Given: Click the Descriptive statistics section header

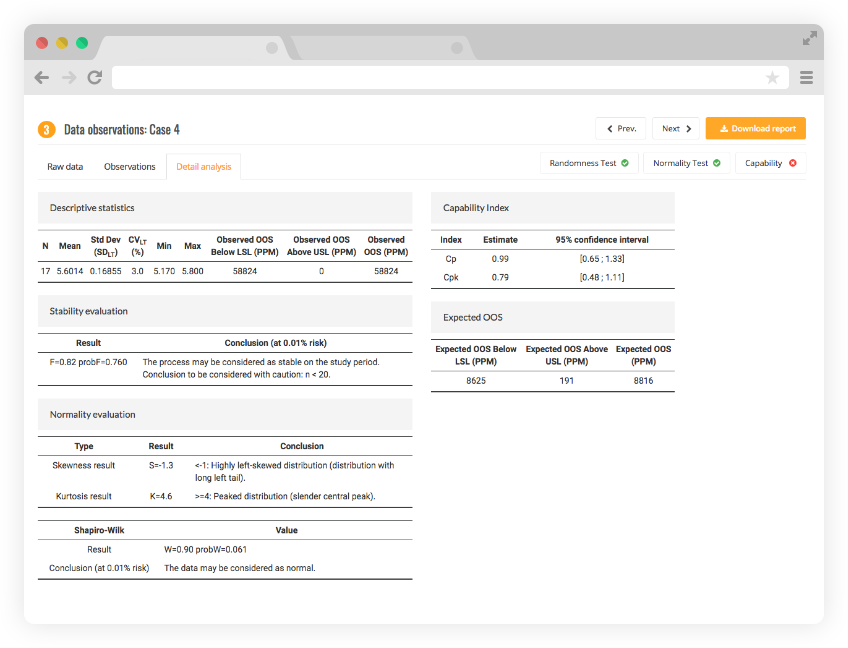Looking at the screenshot, I should 225,208.
